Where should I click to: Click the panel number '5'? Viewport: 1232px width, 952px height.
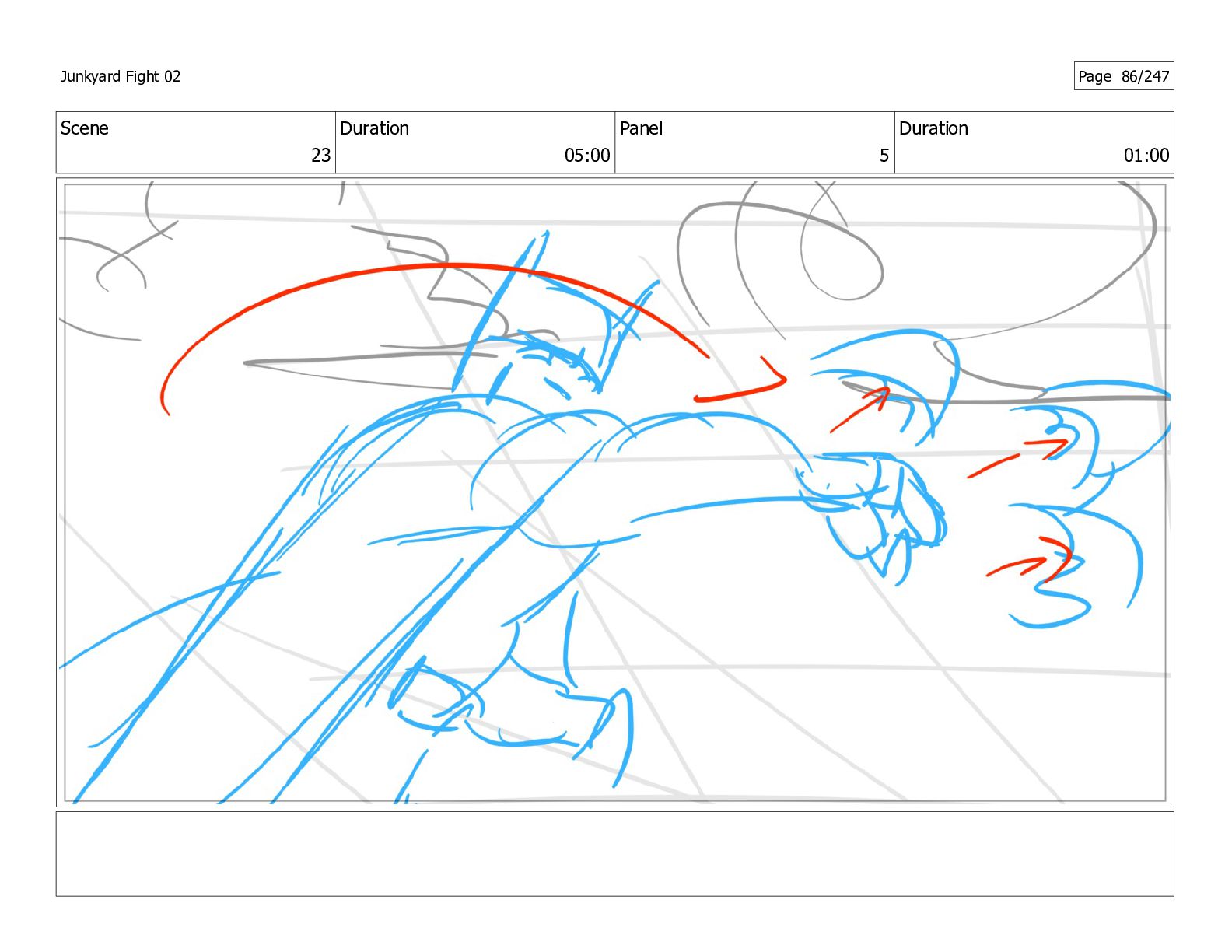[884, 156]
